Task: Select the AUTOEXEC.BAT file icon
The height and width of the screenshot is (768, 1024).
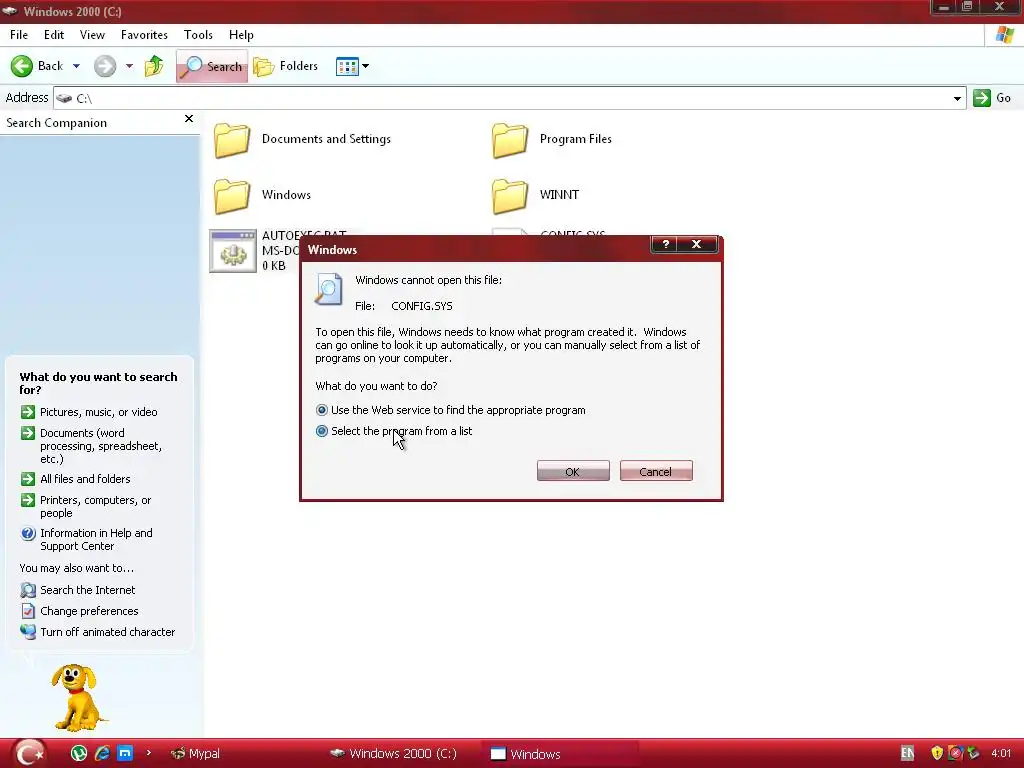Action: pos(232,251)
